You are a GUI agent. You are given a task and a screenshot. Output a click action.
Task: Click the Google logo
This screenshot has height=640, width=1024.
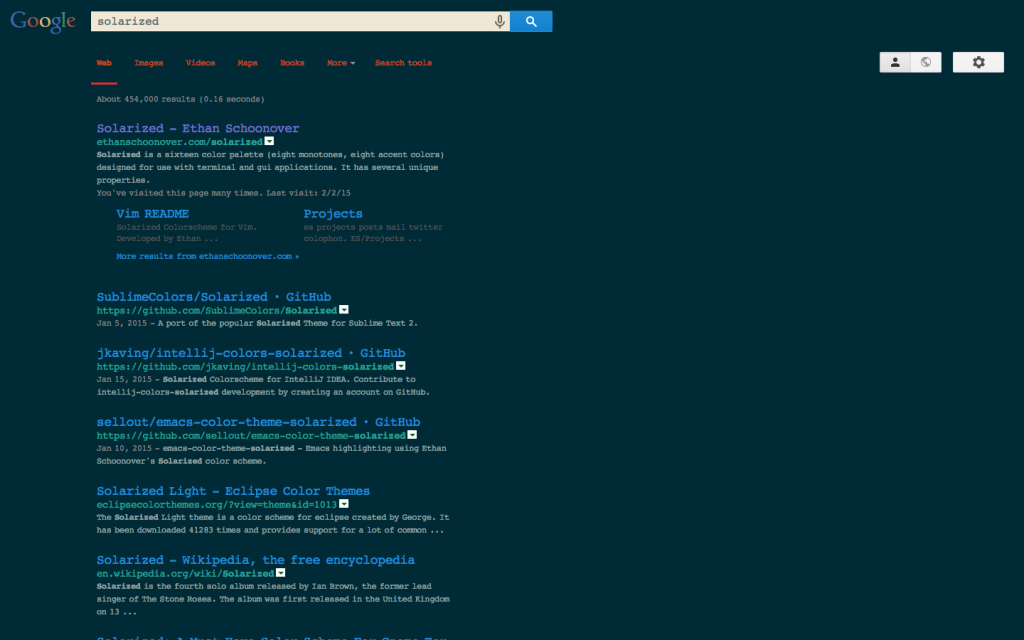43,22
